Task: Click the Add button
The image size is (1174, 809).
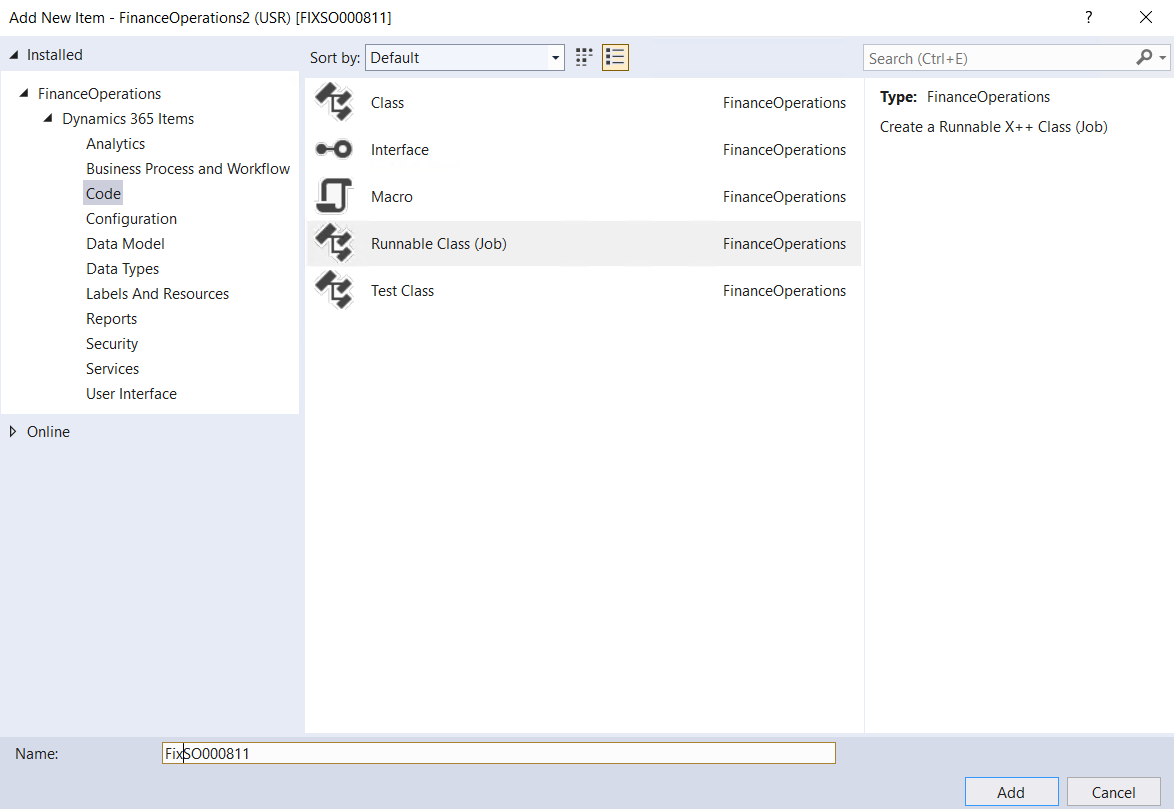Action: (1012, 792)
